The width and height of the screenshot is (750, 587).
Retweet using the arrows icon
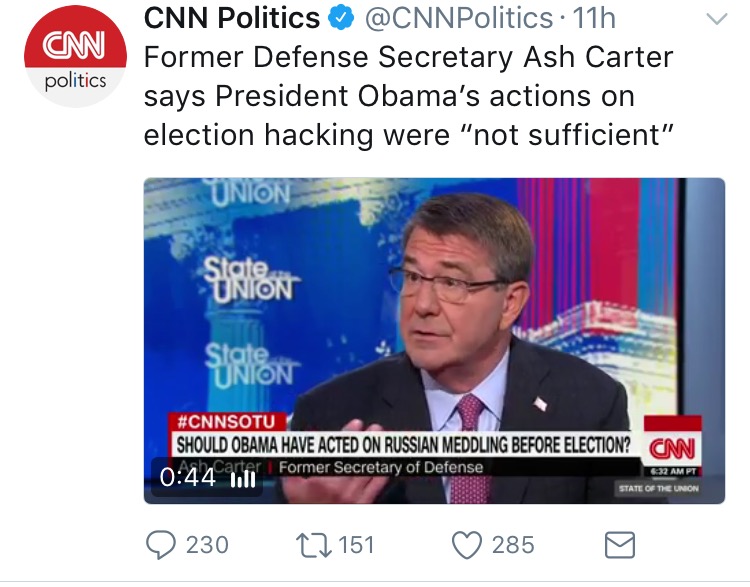314,545
